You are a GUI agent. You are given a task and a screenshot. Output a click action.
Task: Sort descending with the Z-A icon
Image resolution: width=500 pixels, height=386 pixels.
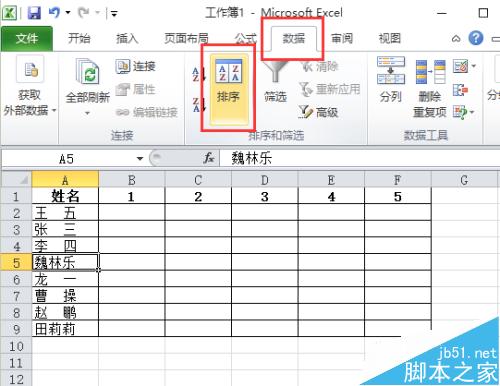[x=199, y=104]
